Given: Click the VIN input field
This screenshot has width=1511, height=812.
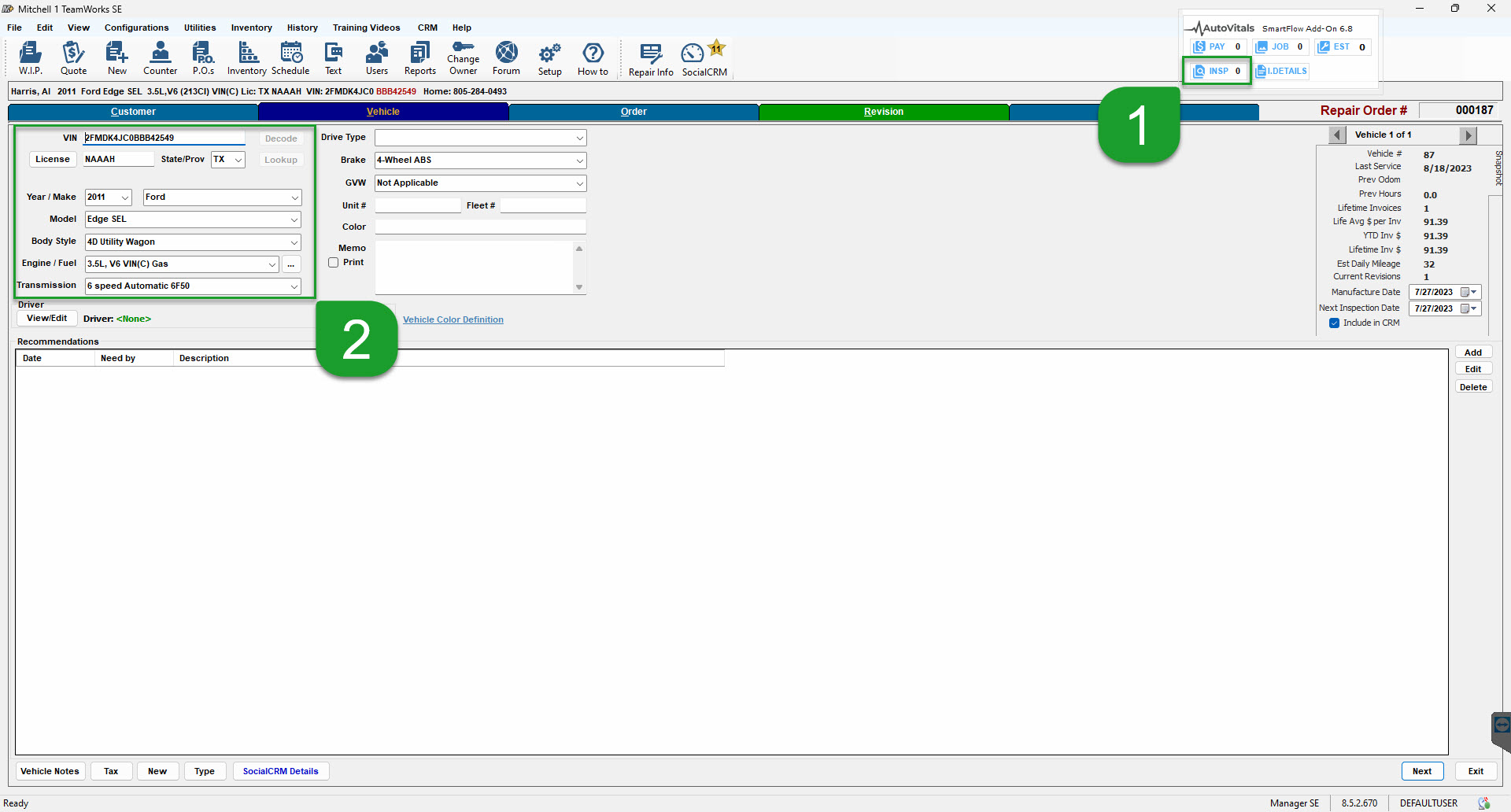Looking at the screenshot, I should pos(164,138).
